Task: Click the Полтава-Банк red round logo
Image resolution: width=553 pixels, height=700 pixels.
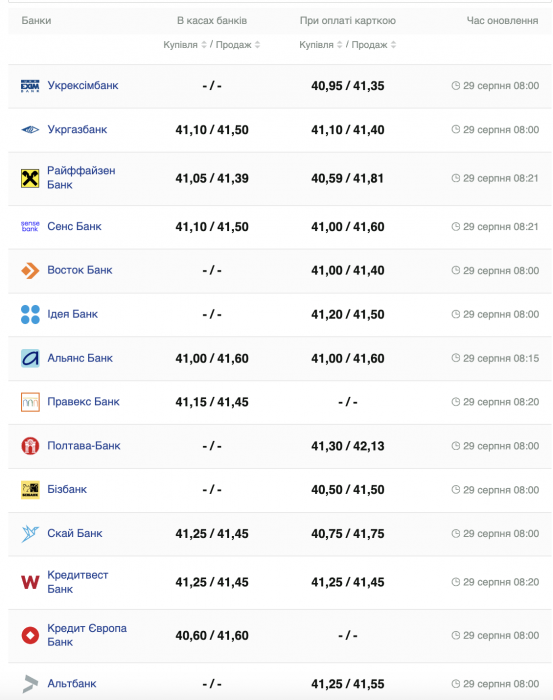Action: click(x=30, y=446)
